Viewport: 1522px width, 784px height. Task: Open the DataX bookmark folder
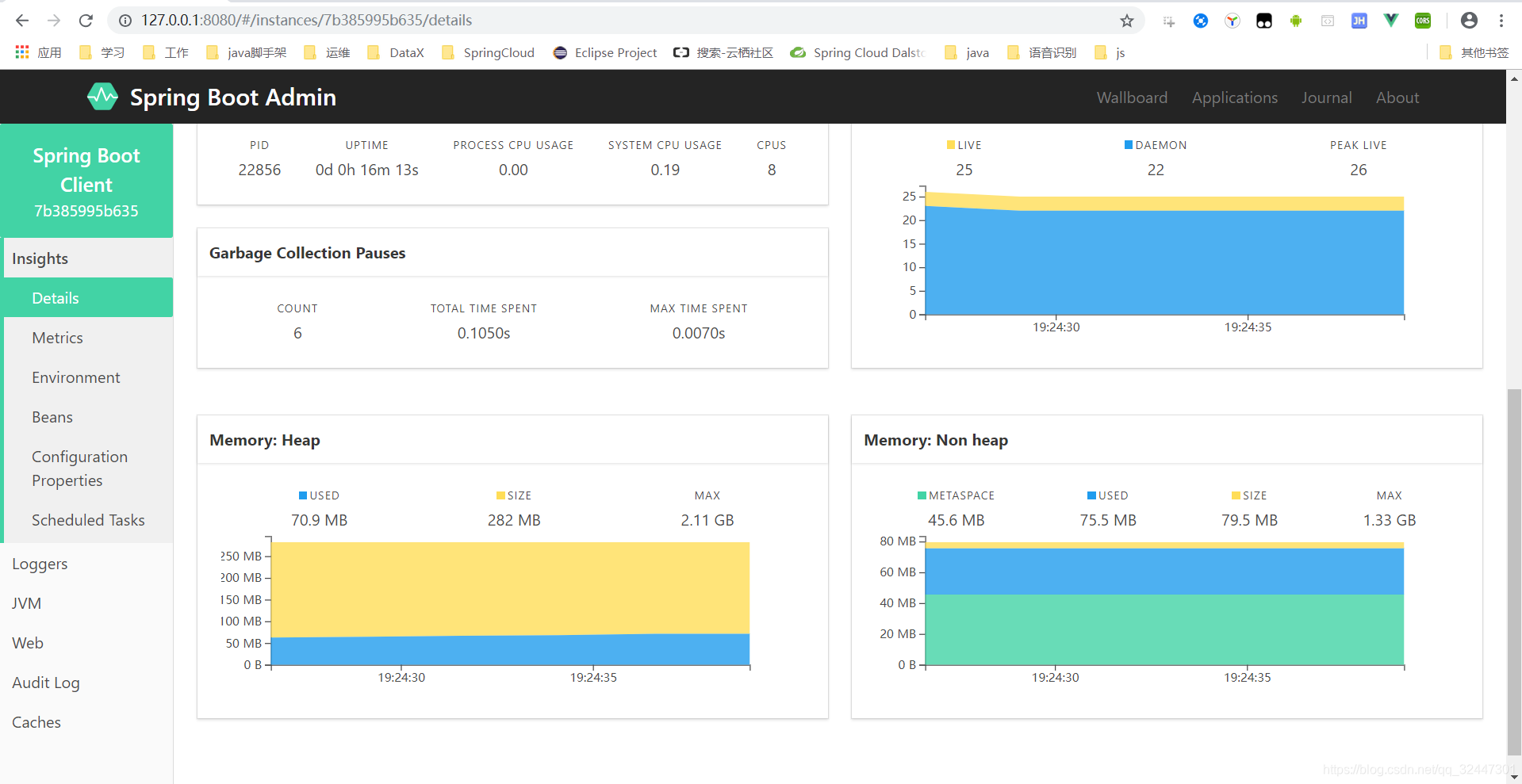point(396,52)
